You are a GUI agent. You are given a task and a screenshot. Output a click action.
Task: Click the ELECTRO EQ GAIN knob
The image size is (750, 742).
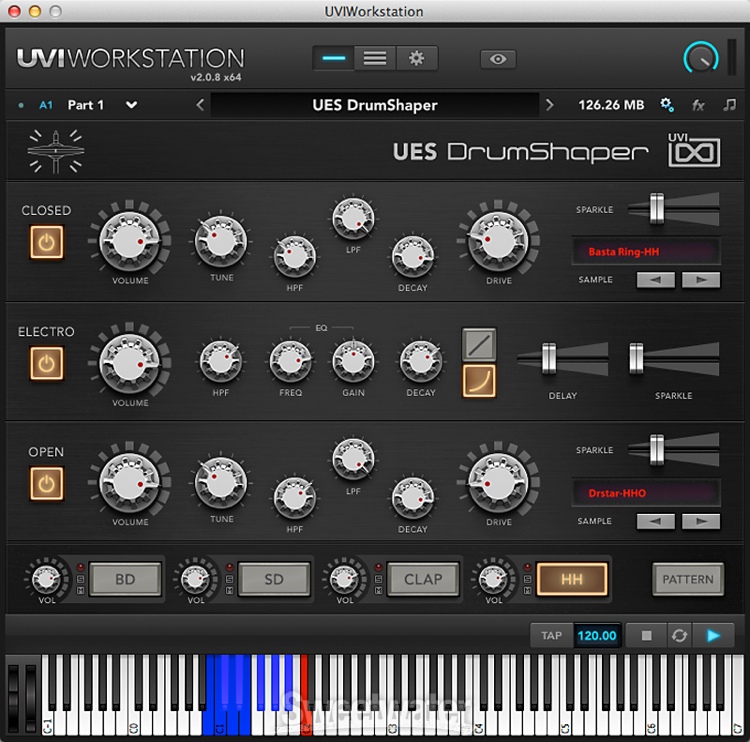[x=353, y=361]
